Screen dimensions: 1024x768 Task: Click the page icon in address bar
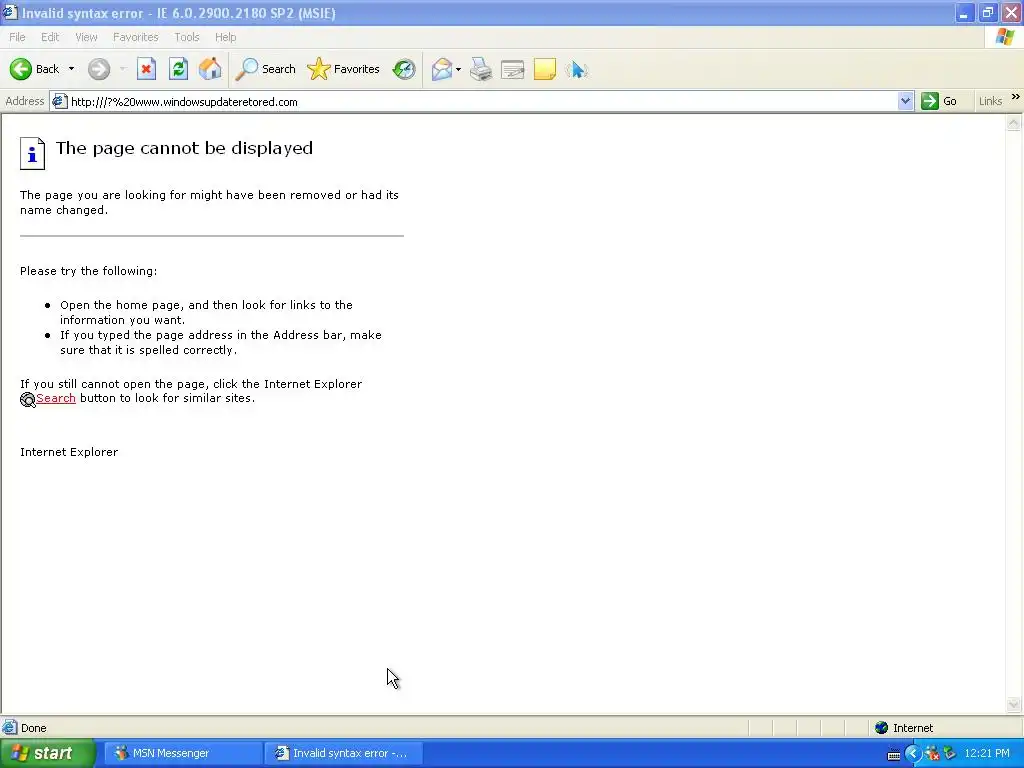click(x=59, y=102)
